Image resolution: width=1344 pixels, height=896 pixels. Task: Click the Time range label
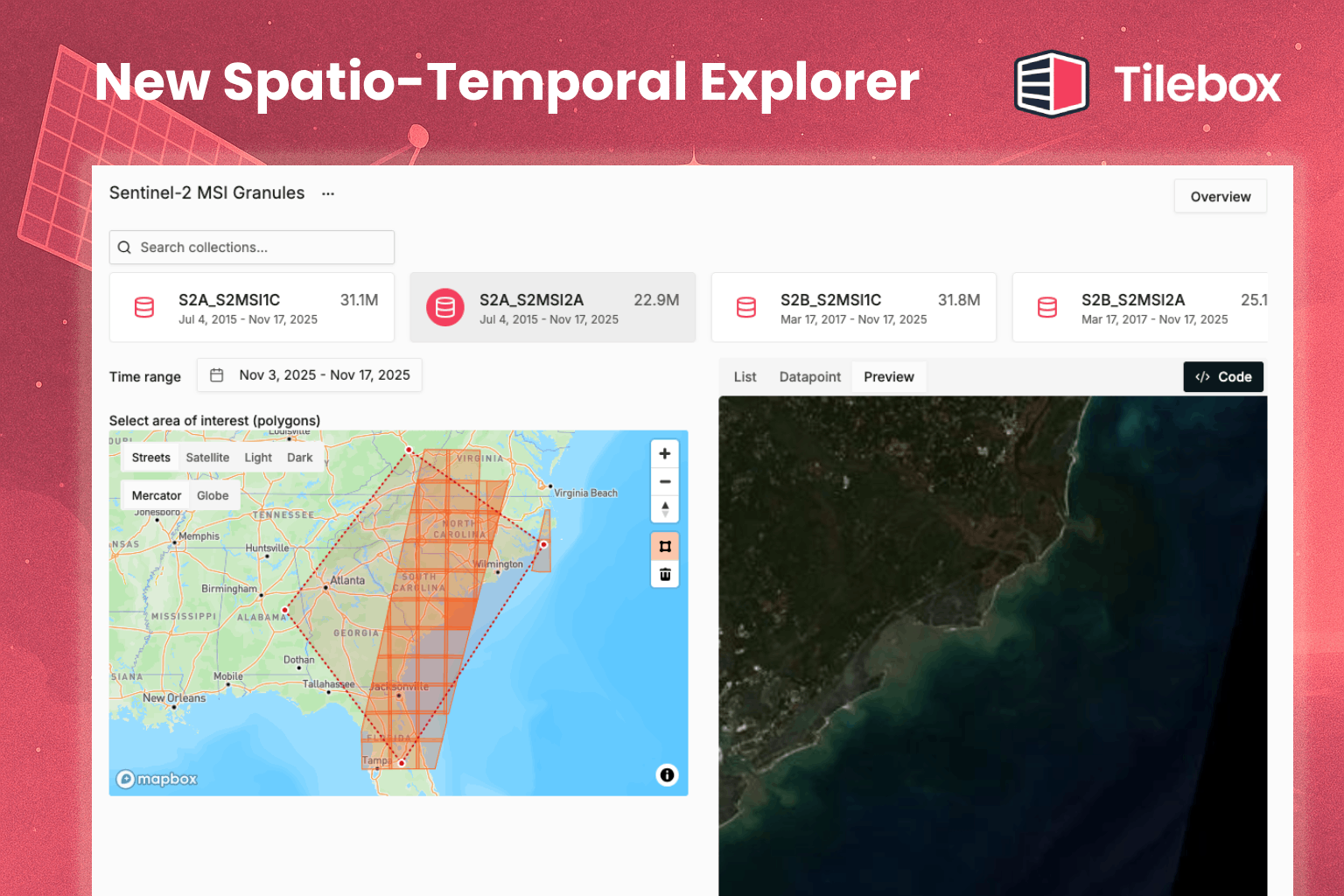(x=145, y=377)
